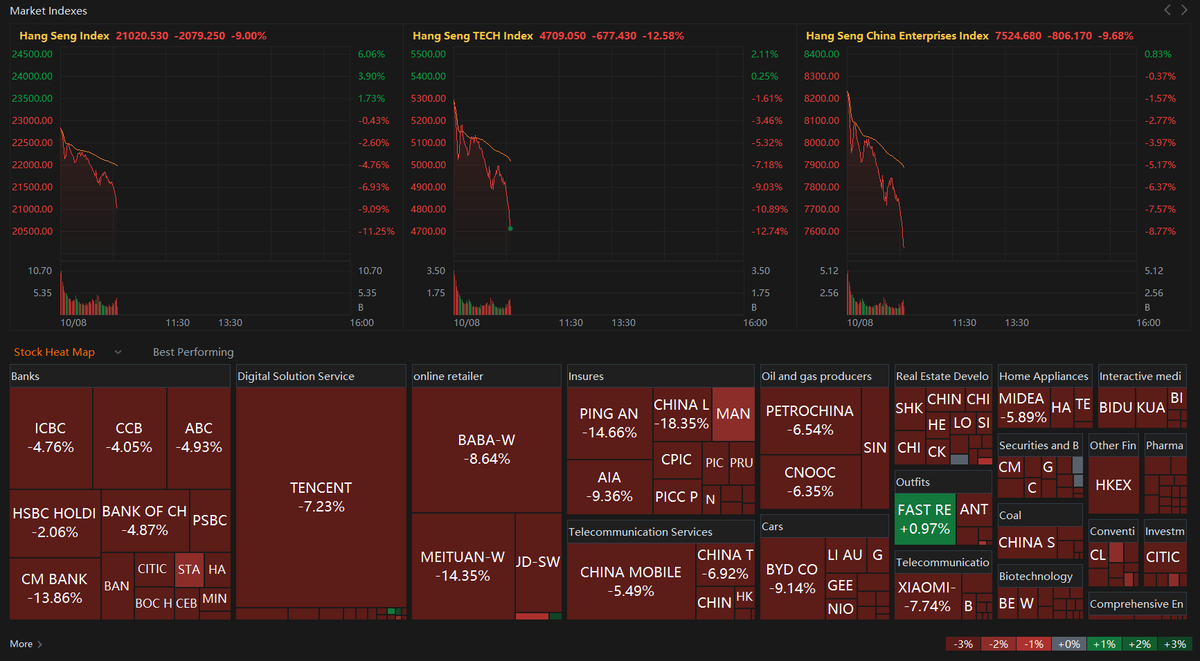Select the LI AU car tile
This screenshot has width=1200, height=661.
pos(845,554)
